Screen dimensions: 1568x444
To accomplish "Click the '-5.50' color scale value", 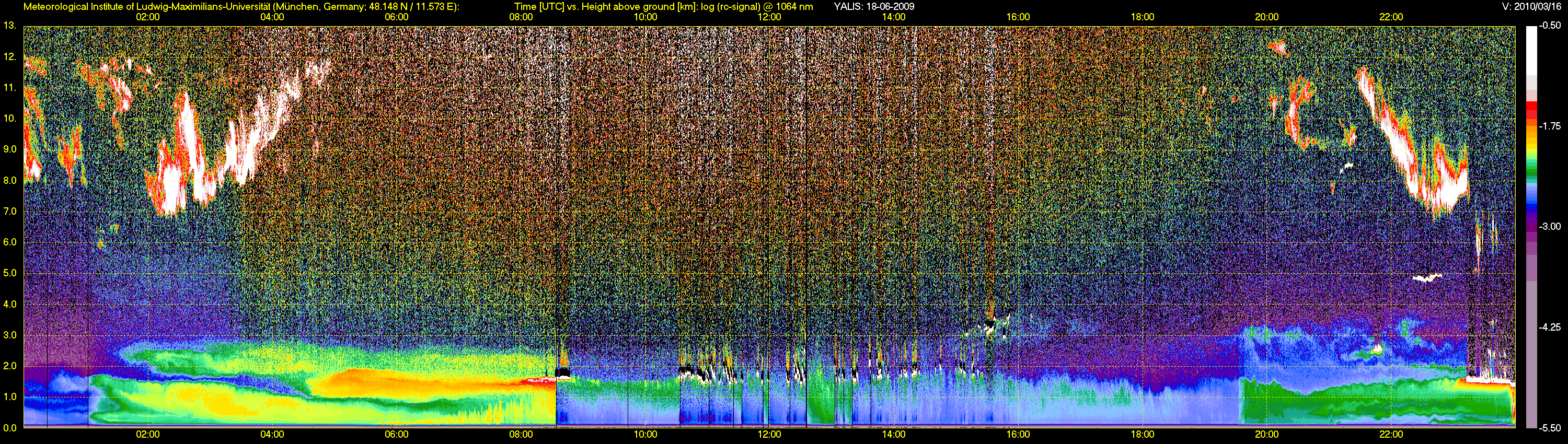I will click(x=1550, y=428).
